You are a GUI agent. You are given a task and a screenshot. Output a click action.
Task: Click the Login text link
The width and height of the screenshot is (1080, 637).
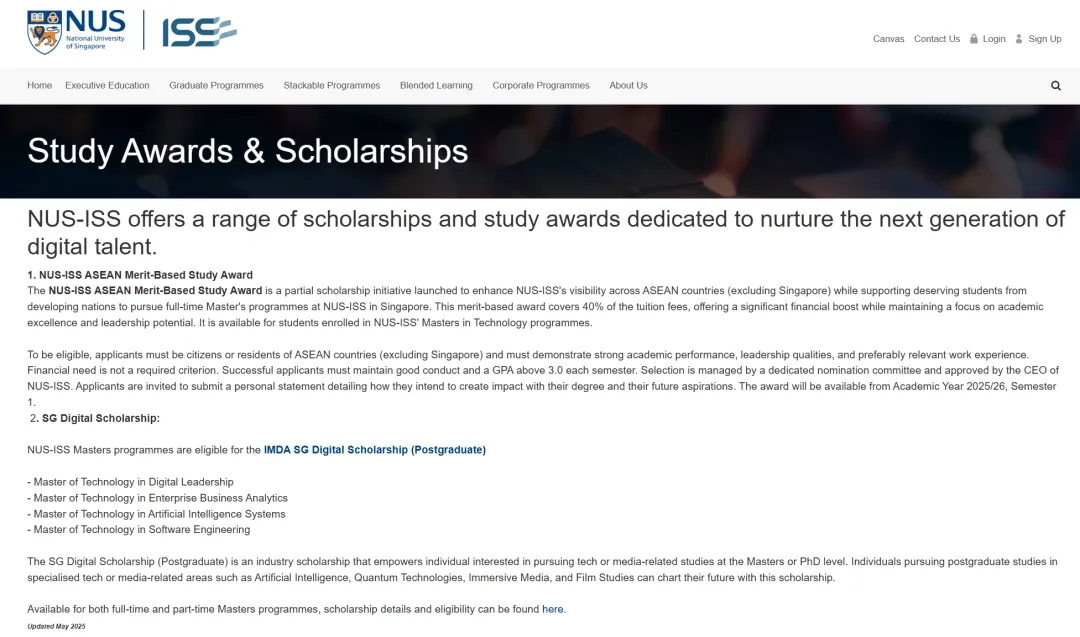[x=994, y=39]
